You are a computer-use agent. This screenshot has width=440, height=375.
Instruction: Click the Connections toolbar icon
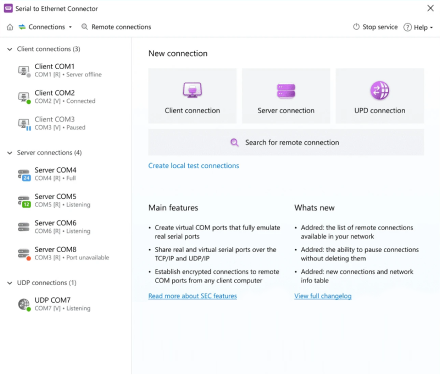pyautogui.click(x=22, y=27)
